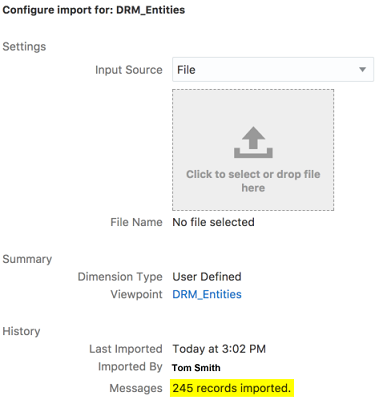Open the DRM_Entities viewpoint link

point(207,294)
